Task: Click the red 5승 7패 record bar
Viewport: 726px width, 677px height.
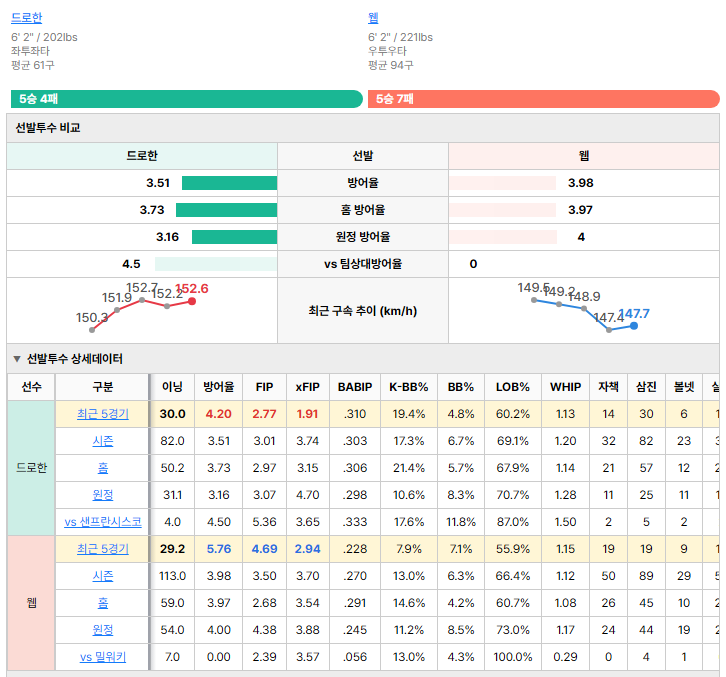Action: (544, 99)
